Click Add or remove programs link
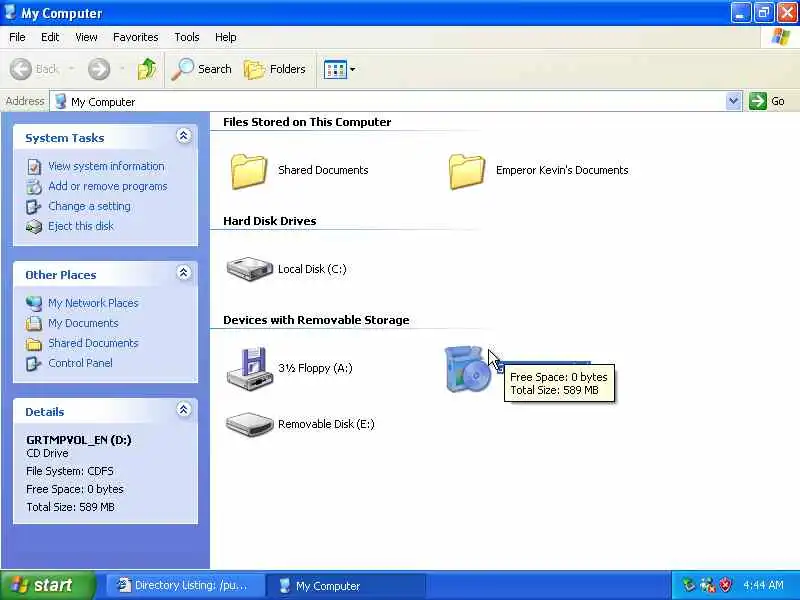 point(108,186)
